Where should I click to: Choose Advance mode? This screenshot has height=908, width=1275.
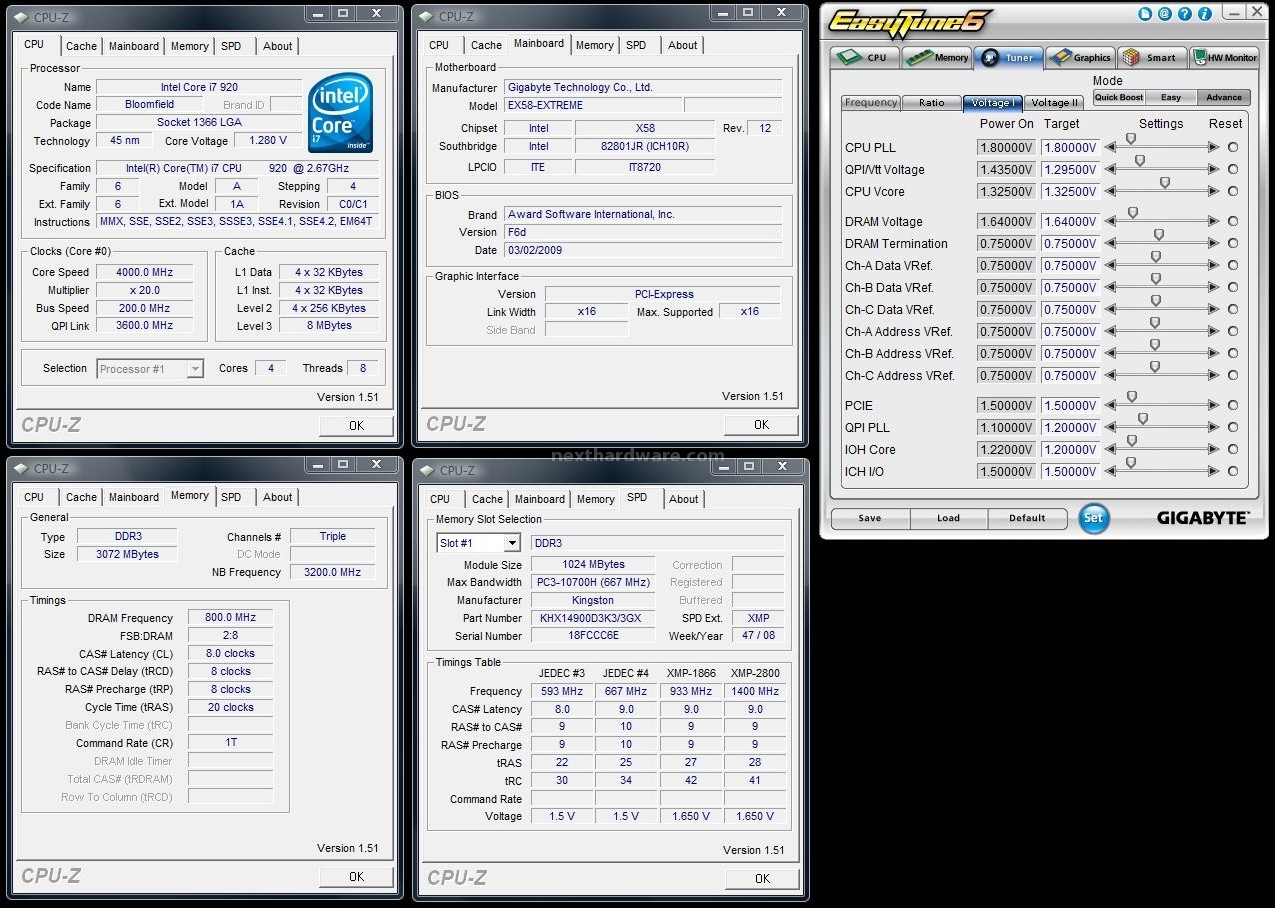click(x=1223, y=98)
